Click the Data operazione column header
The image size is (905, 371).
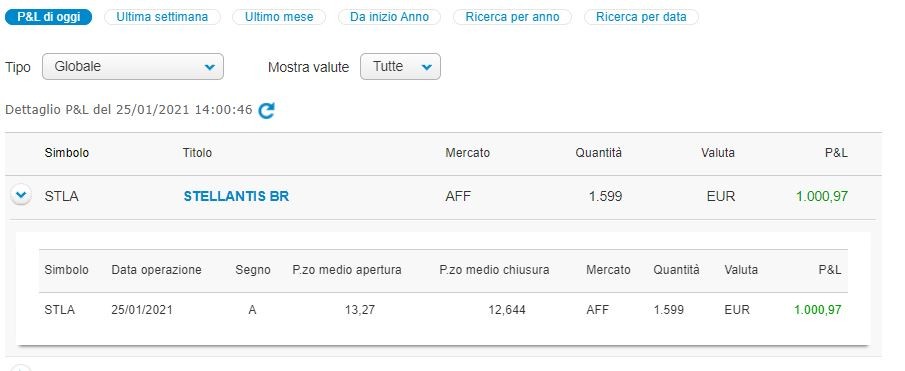tap(156, 270)
